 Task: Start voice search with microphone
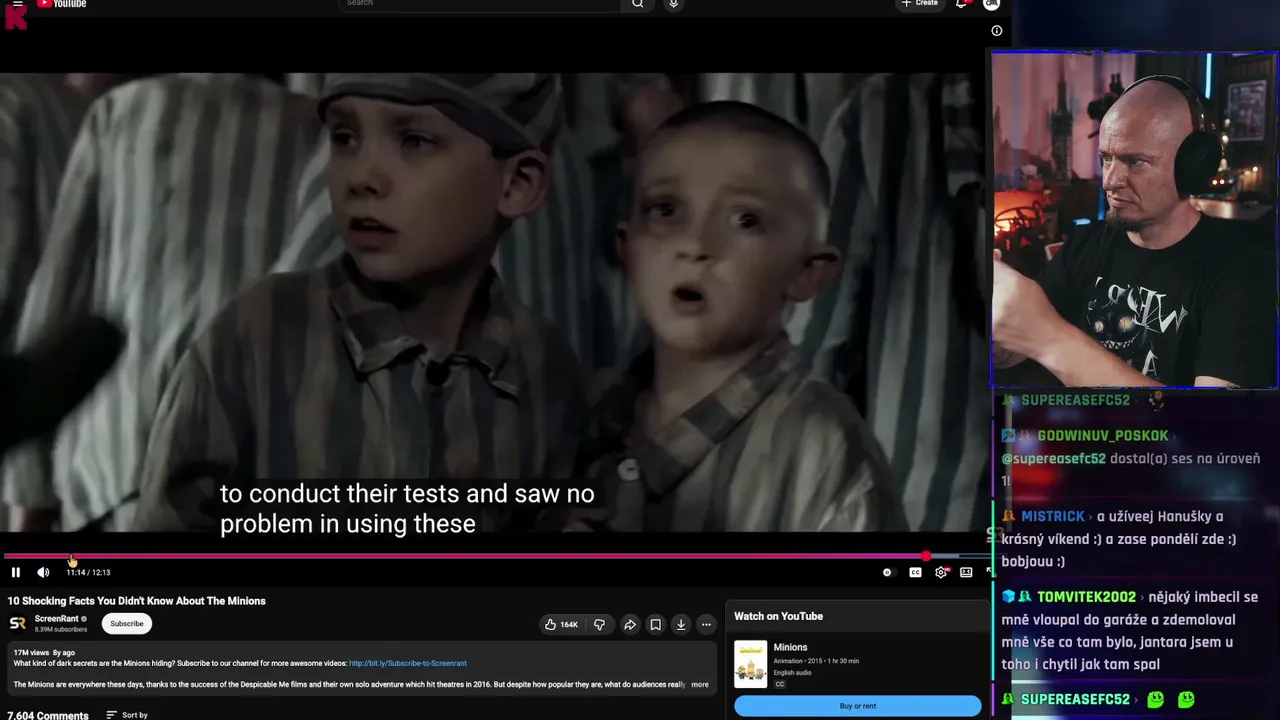673,4
